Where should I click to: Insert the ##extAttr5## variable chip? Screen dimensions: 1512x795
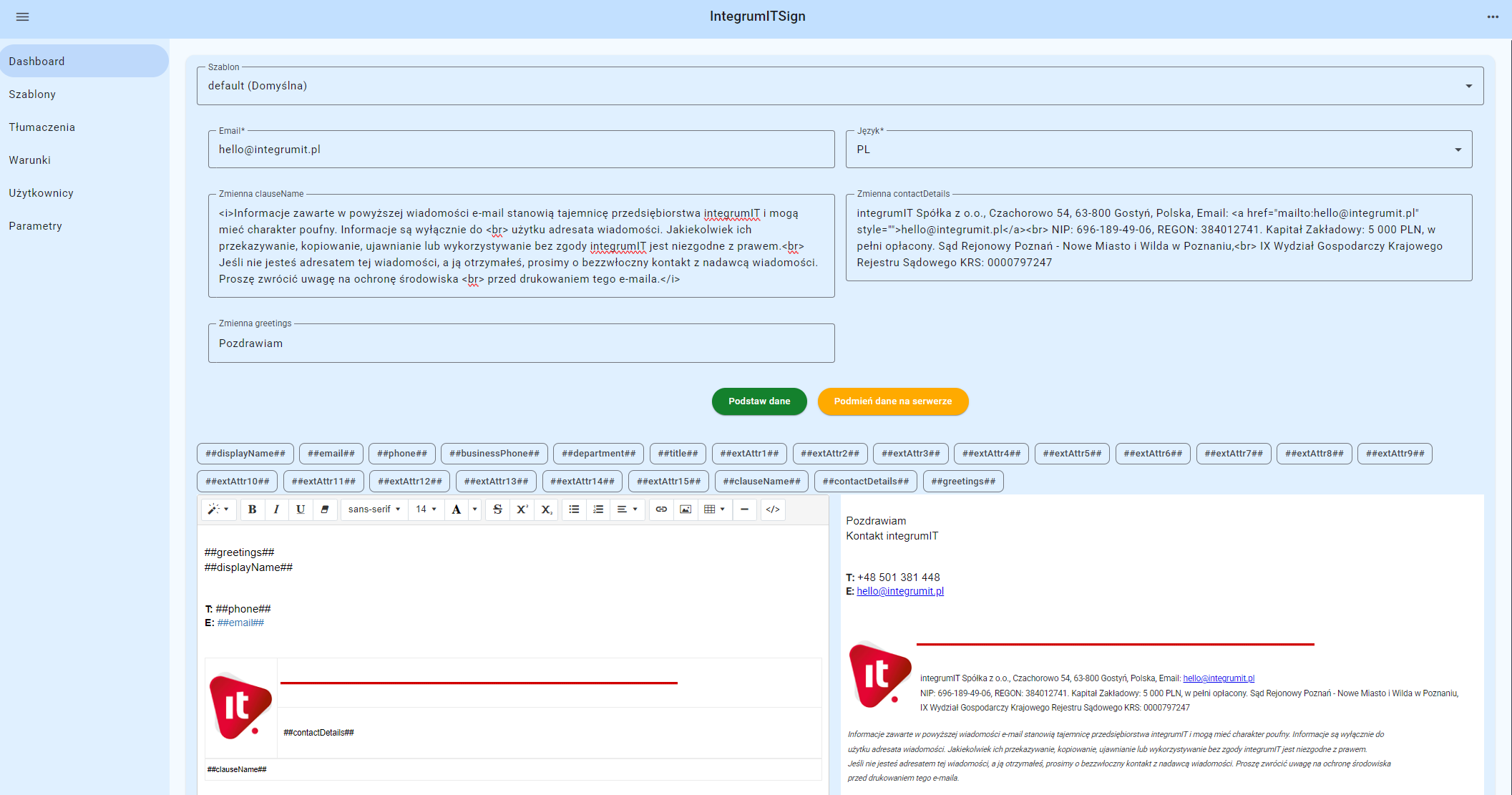(x=1072, y=454)
